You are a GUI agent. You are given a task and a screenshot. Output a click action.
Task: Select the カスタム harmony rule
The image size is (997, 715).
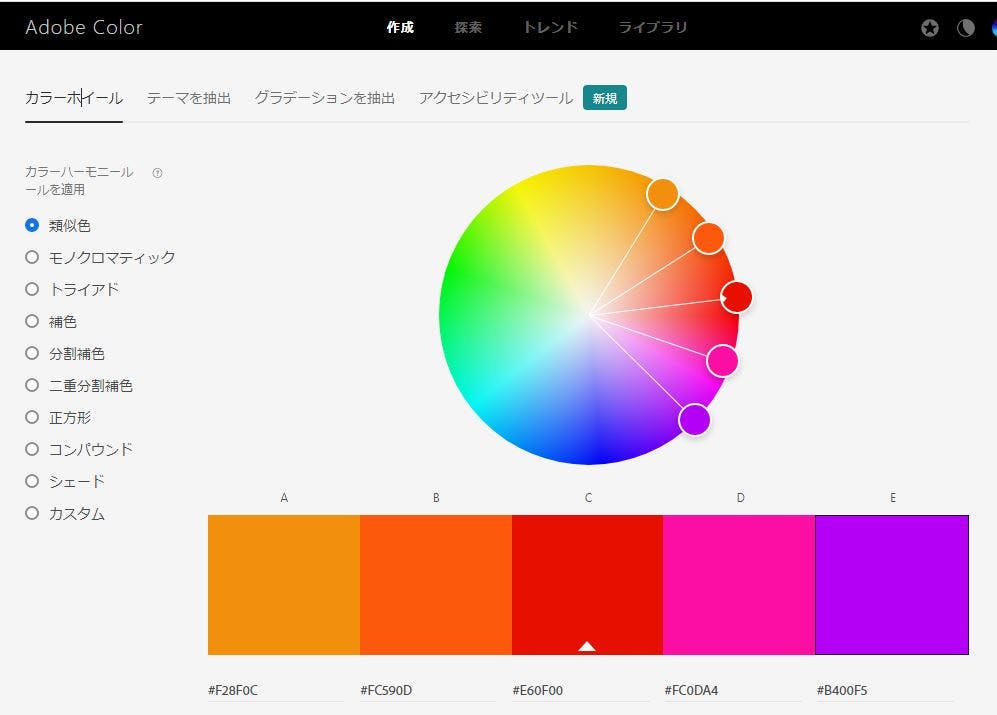pos(32,513)
